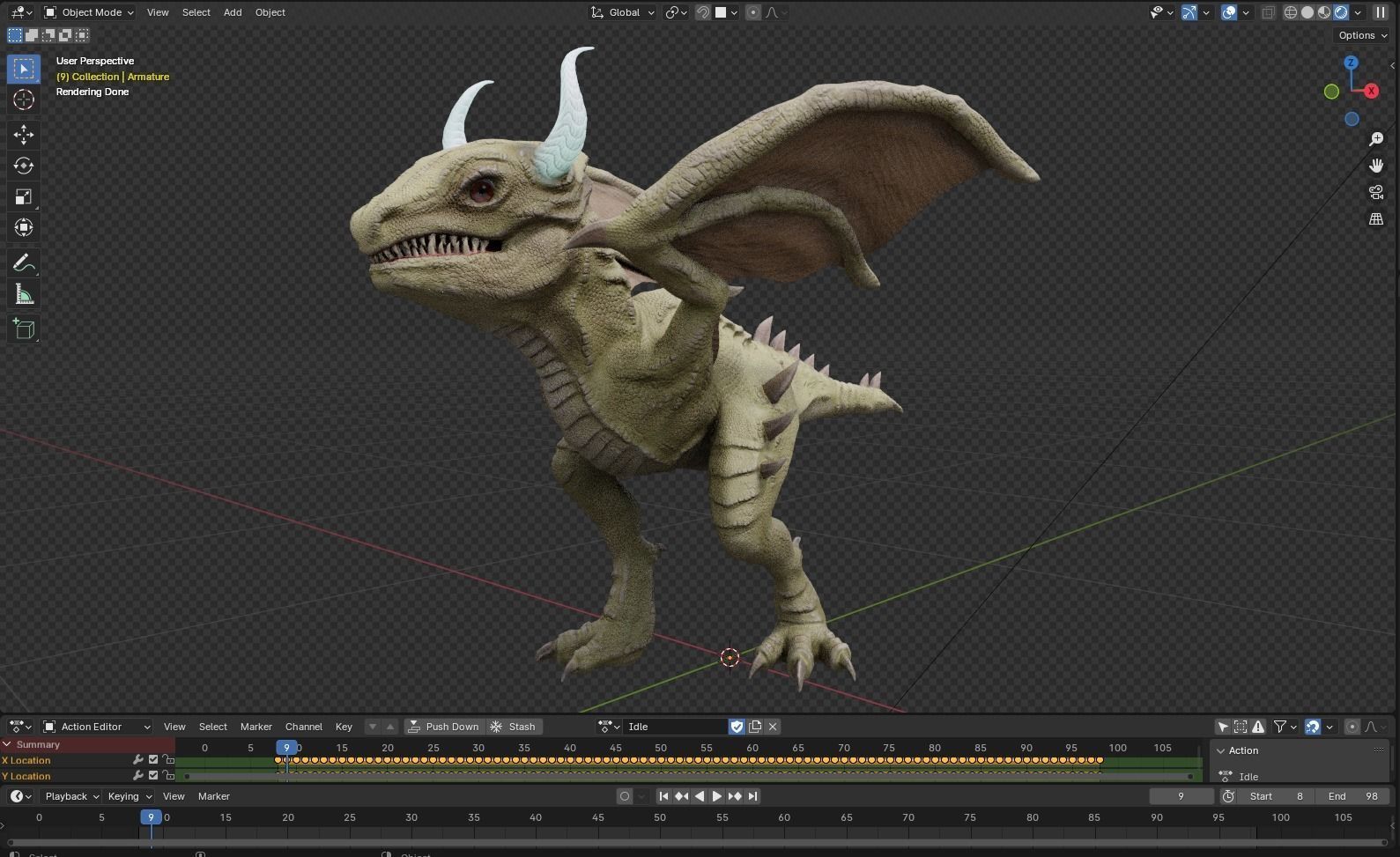This screenshot has width=1400, height=857.
Task: Click the pan view hand icon
Action: pos(1376,166)
